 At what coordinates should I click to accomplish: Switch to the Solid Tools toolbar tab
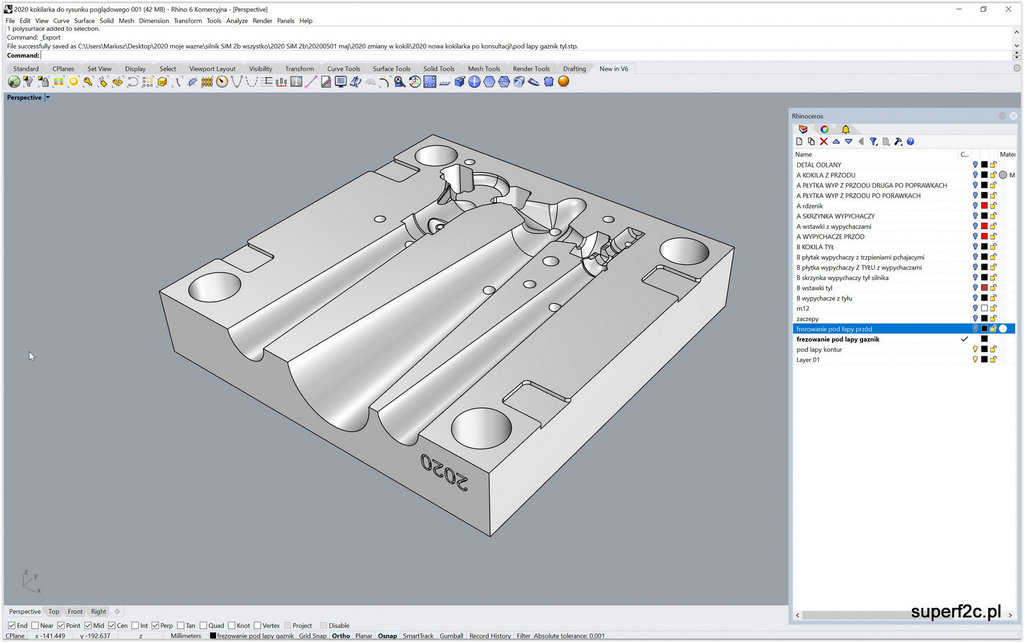439,69
